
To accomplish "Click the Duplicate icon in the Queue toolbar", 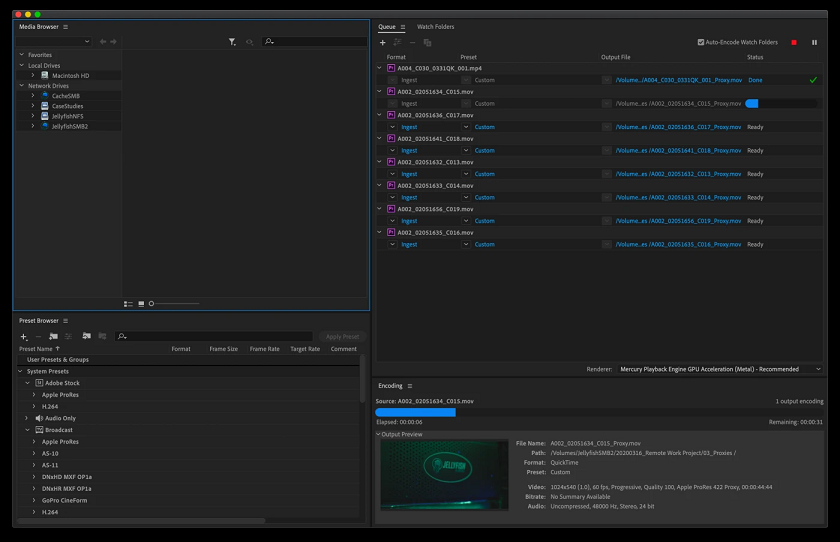I will pyautogui.click(x=427, y=43).
